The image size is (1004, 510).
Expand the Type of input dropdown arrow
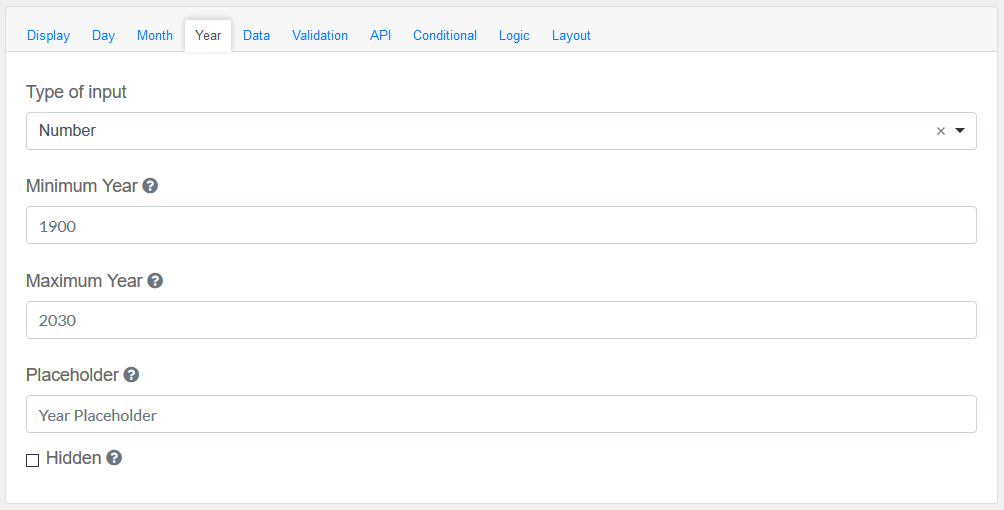pyautogui.click(x=960, y=131)
